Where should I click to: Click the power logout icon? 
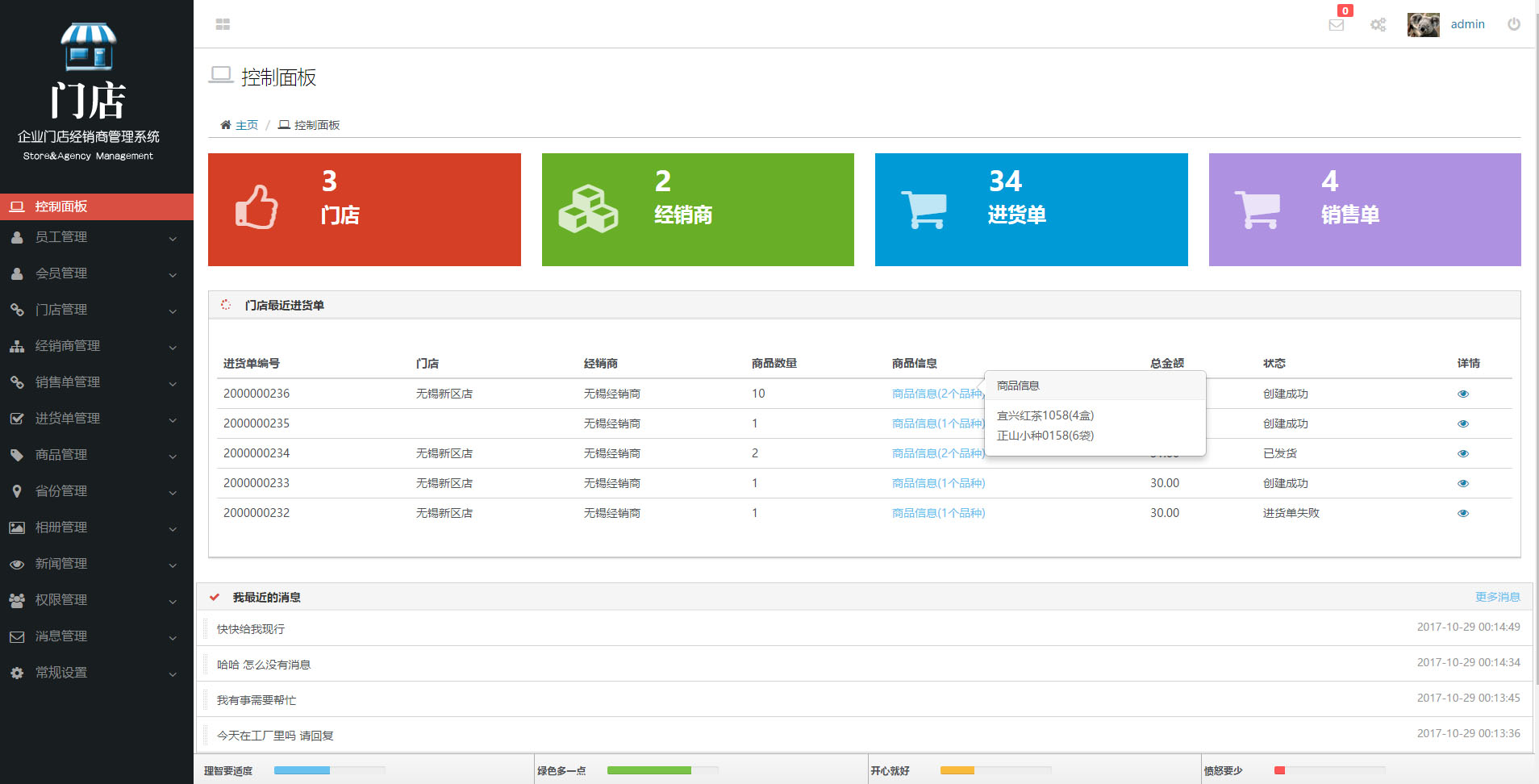click(1513, 24)
